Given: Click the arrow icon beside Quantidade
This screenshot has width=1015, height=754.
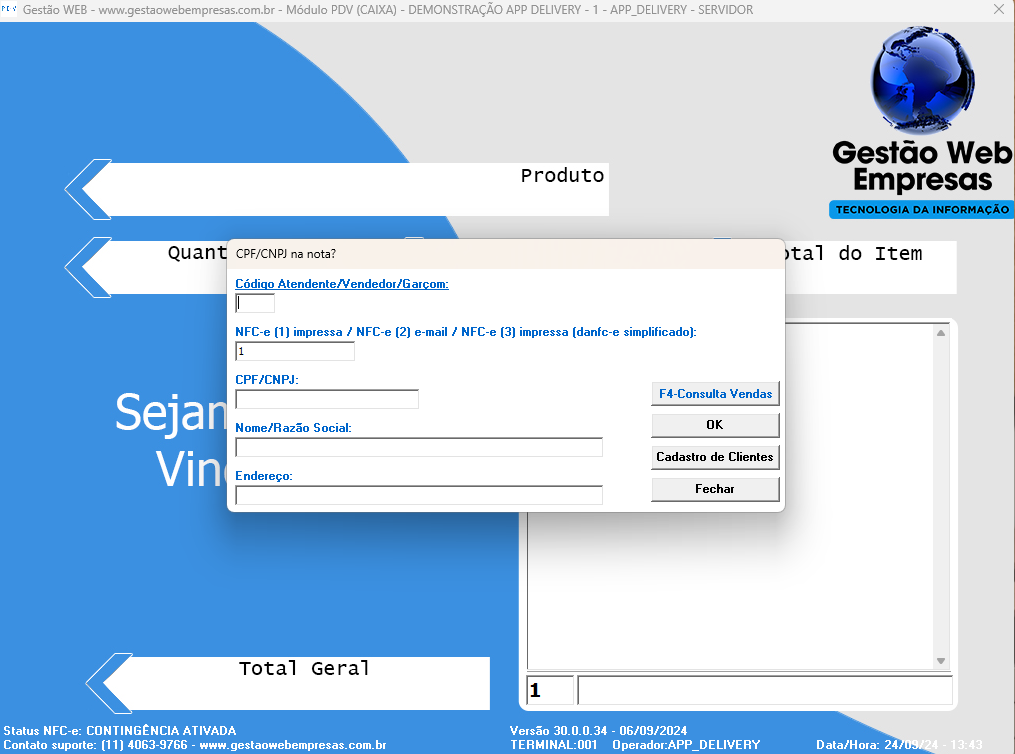Looking at the screenshot, I should [x=86, y=266].
